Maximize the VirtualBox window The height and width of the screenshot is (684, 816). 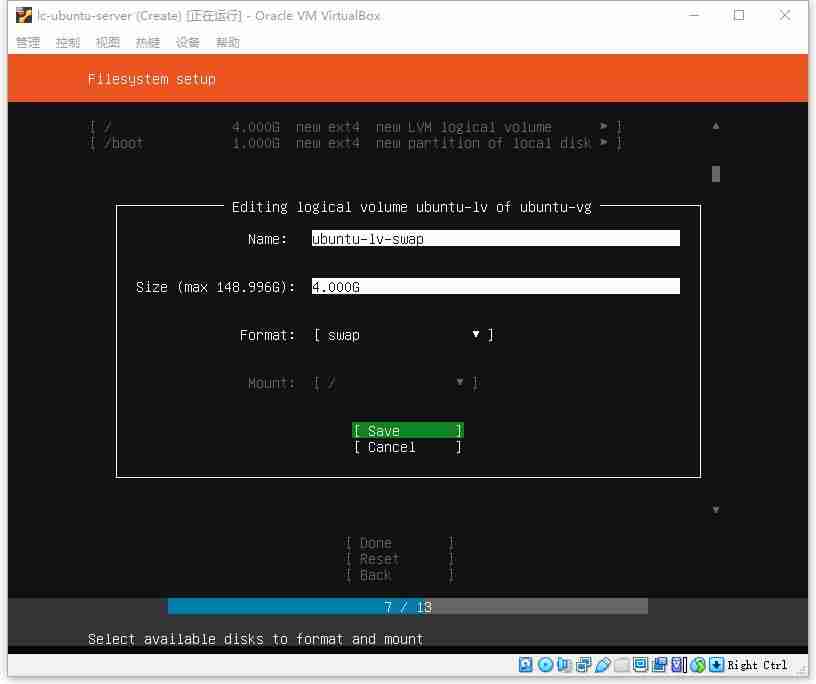739,16
